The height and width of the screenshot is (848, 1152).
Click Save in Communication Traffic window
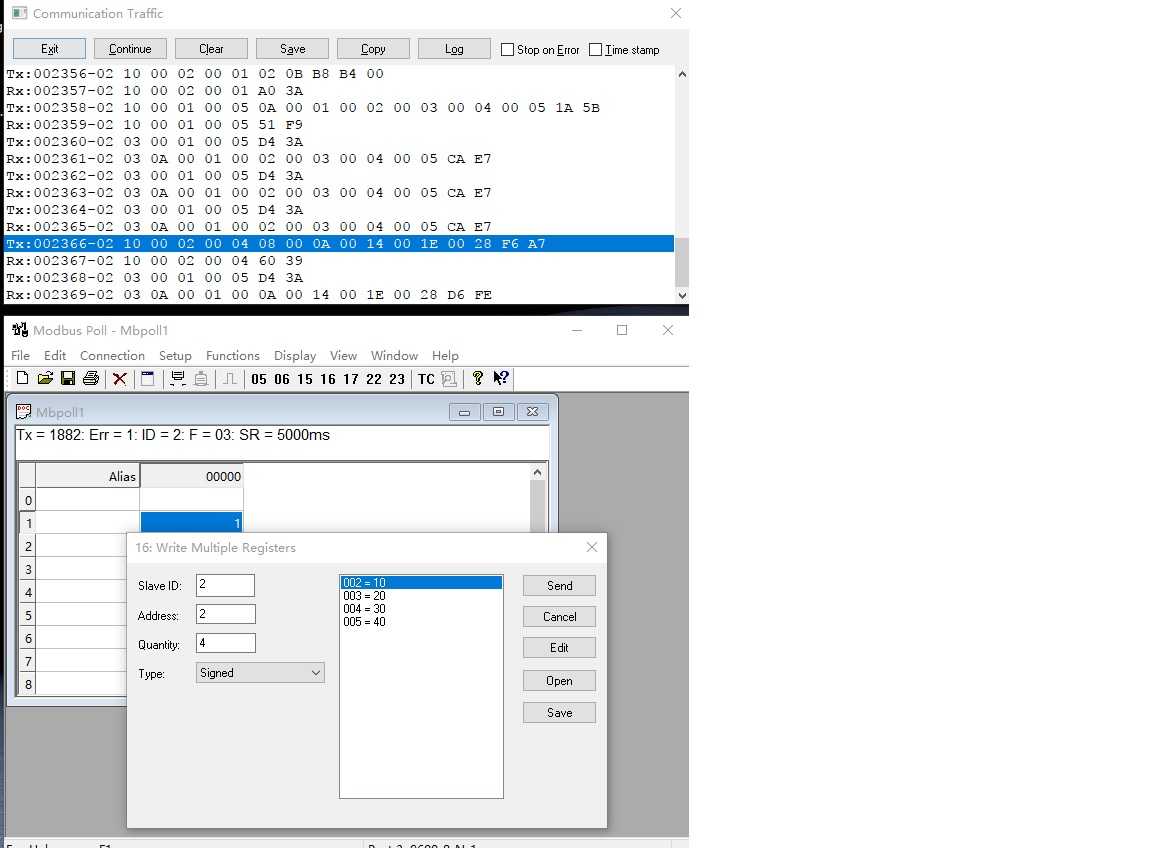[292, 48]
